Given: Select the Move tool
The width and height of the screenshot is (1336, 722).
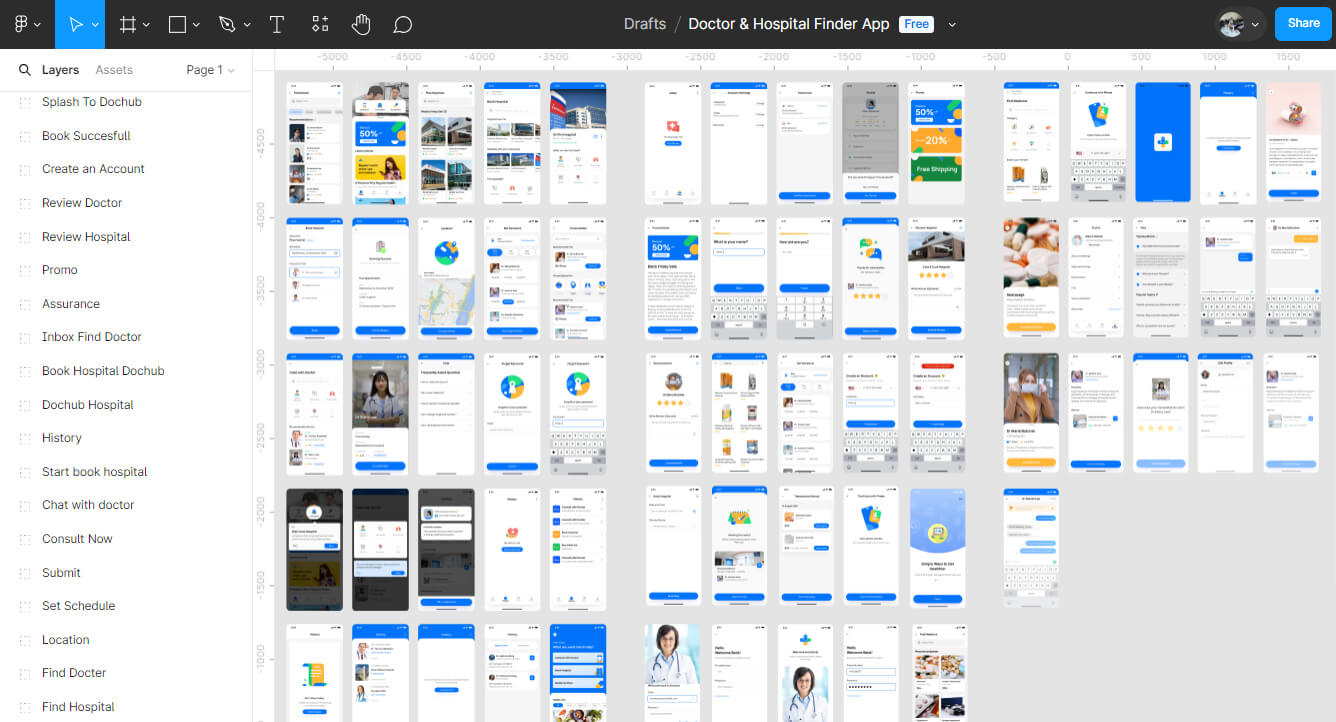Looking at the screenshot, I should (x=75, y=24).
